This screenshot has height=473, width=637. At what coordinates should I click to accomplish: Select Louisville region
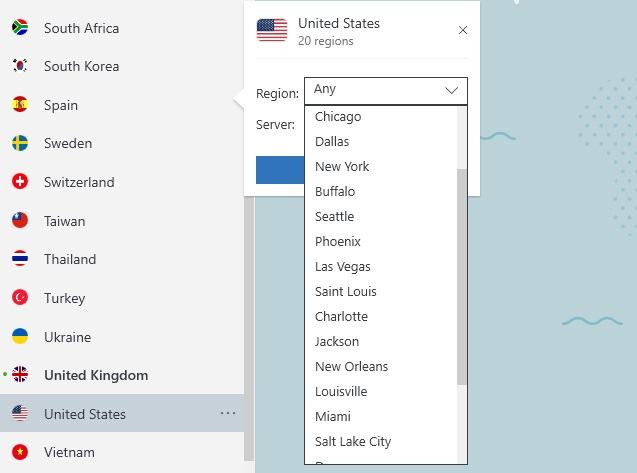pyautogui.click(x=341, y=391)
